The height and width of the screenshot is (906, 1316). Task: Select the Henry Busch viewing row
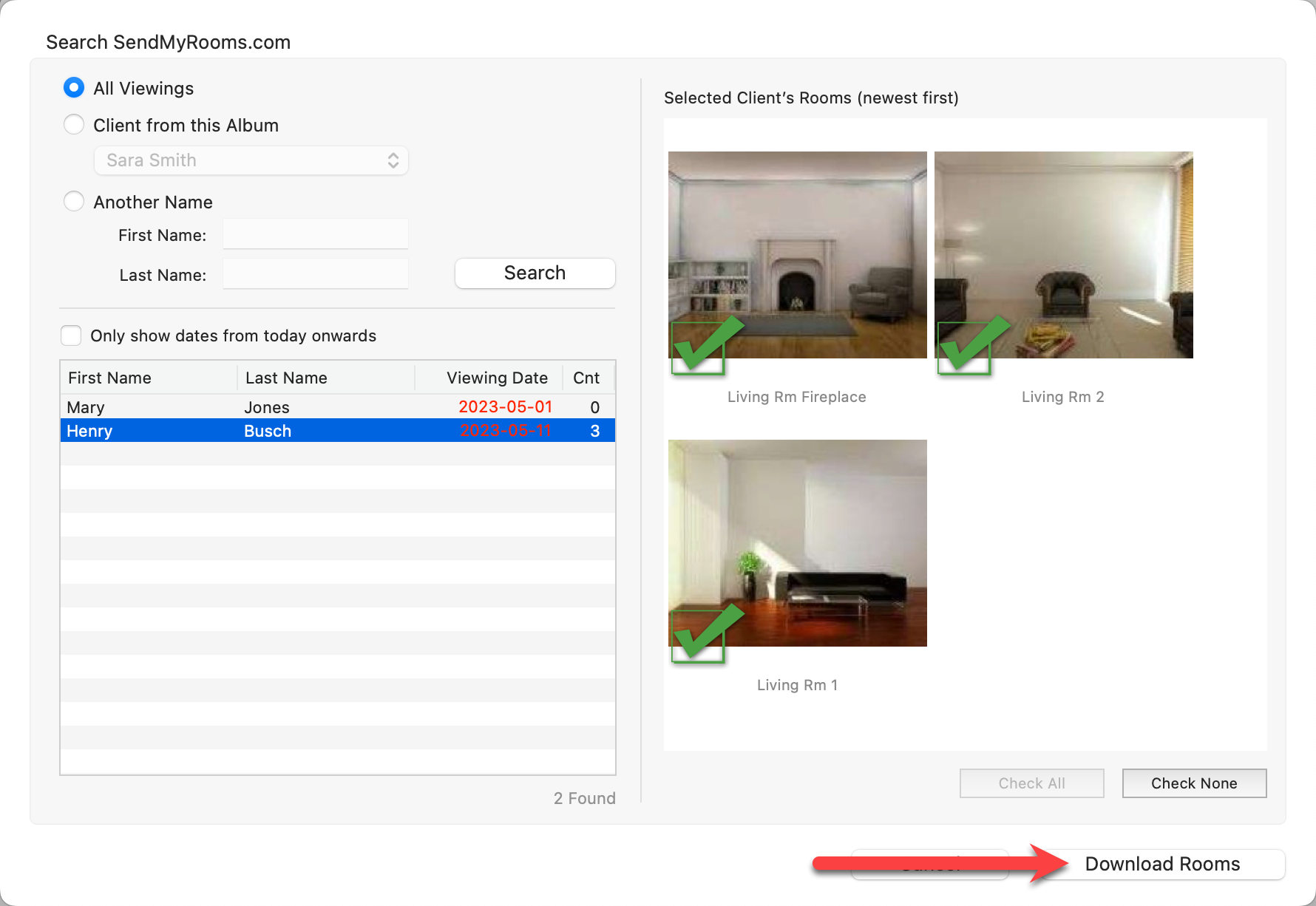tap(337, 431)
